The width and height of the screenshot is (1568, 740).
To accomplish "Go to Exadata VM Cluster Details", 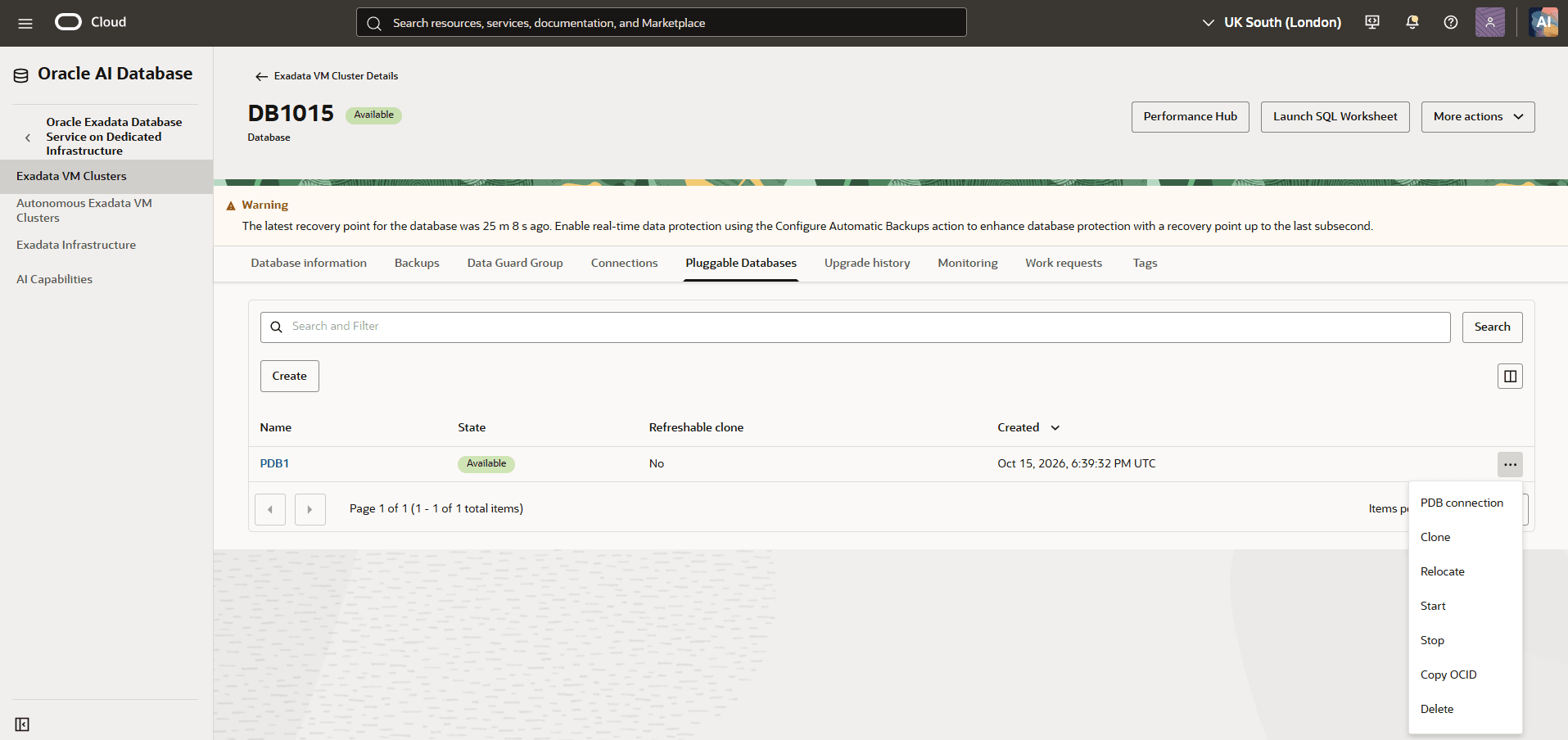I will [x=336, y=76].
